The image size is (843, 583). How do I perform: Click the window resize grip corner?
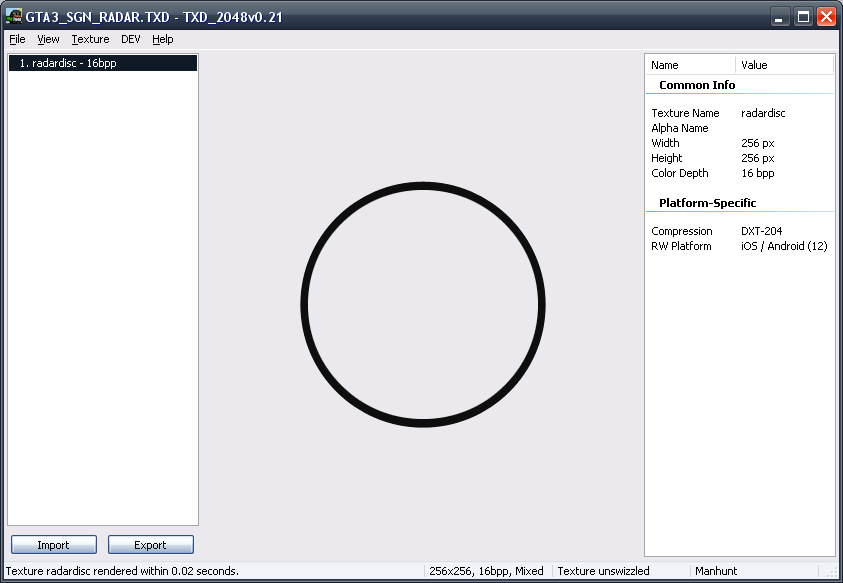point(833,573)
